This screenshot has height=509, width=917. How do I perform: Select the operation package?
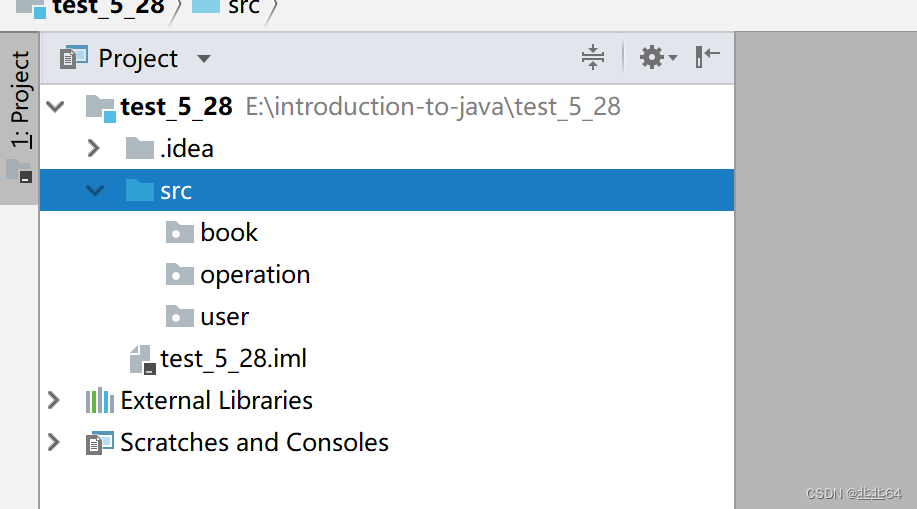255,275
